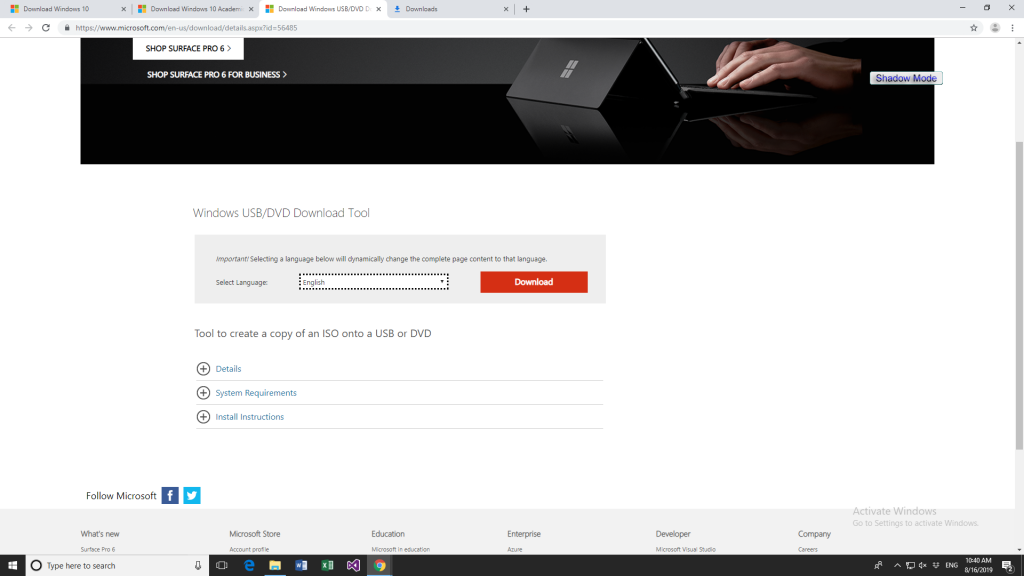Open Task View from taskbar
1024x576 pixels.
[222, 566]
